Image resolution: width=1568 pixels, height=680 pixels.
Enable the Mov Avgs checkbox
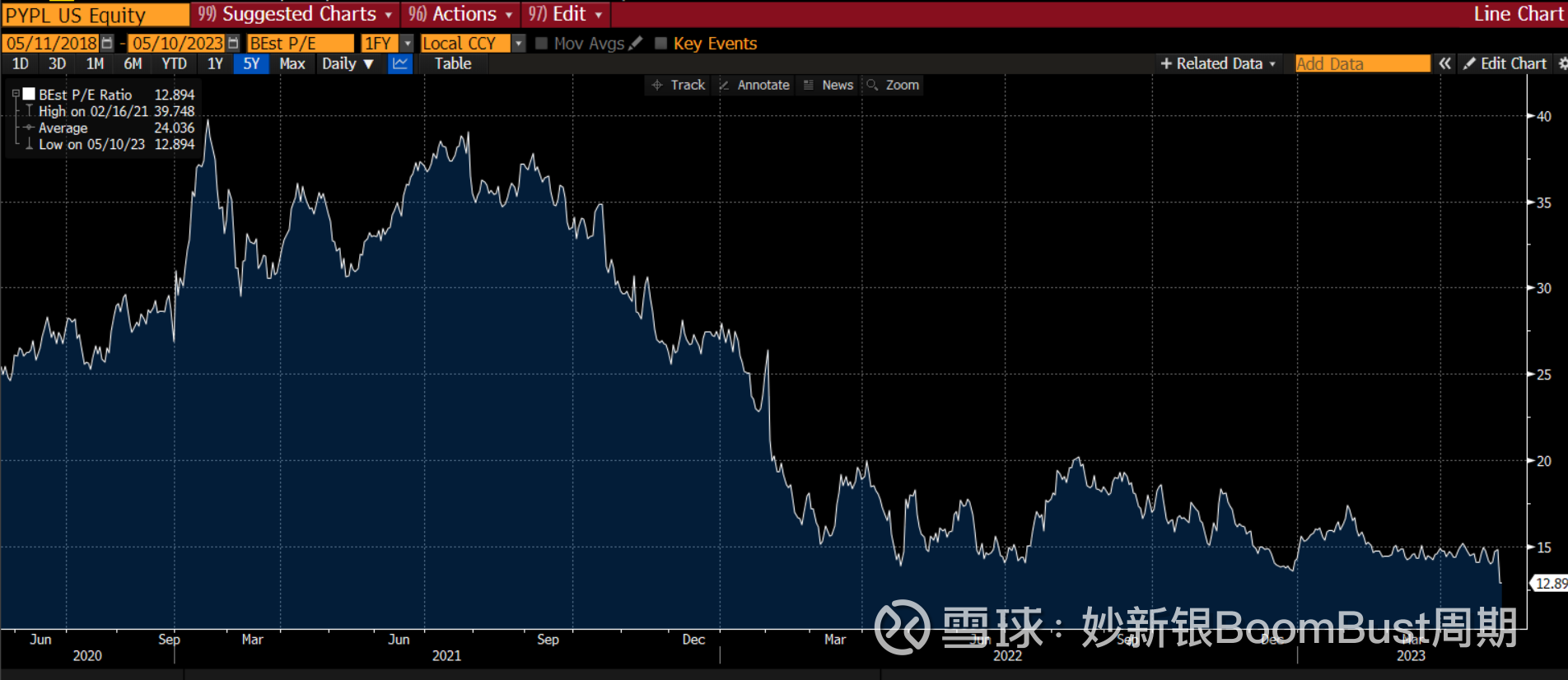(x=541, y=43)
